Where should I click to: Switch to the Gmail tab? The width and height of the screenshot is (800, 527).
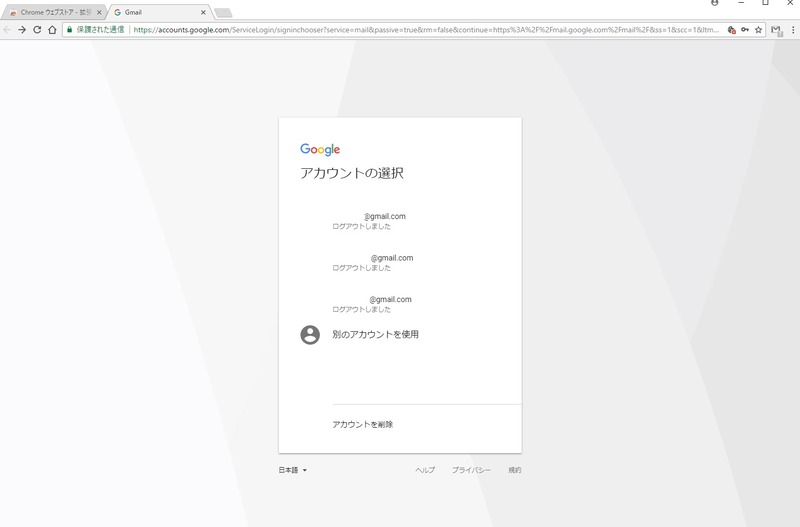coord(159,12)
